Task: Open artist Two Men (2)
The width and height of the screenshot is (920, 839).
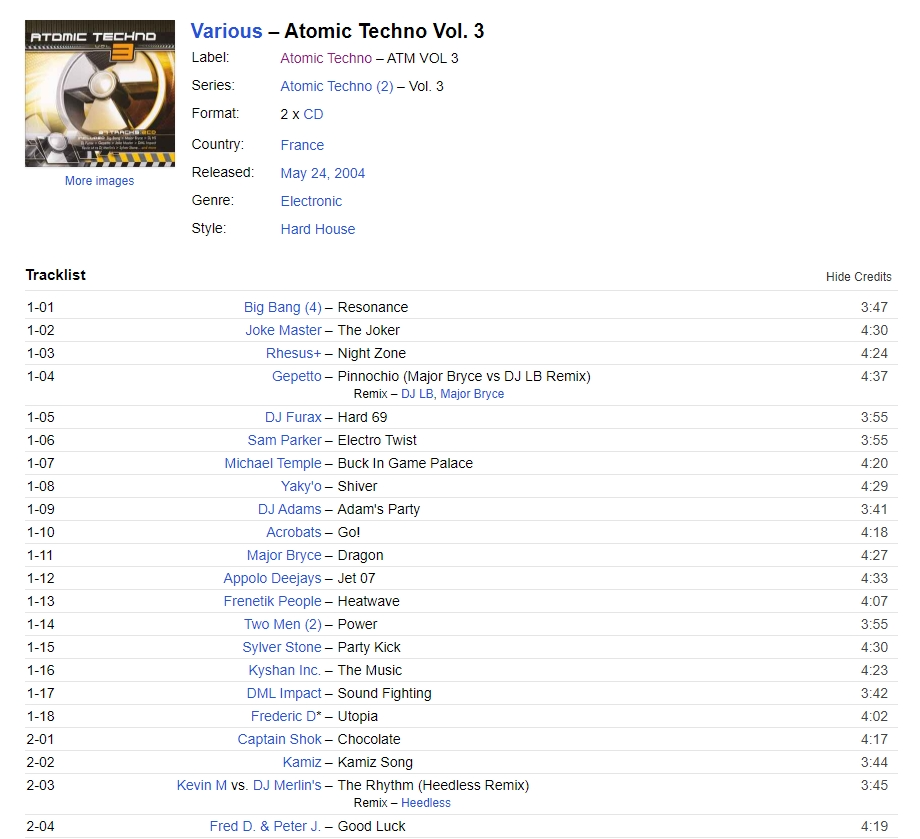Action: click(x=283, y=624)
